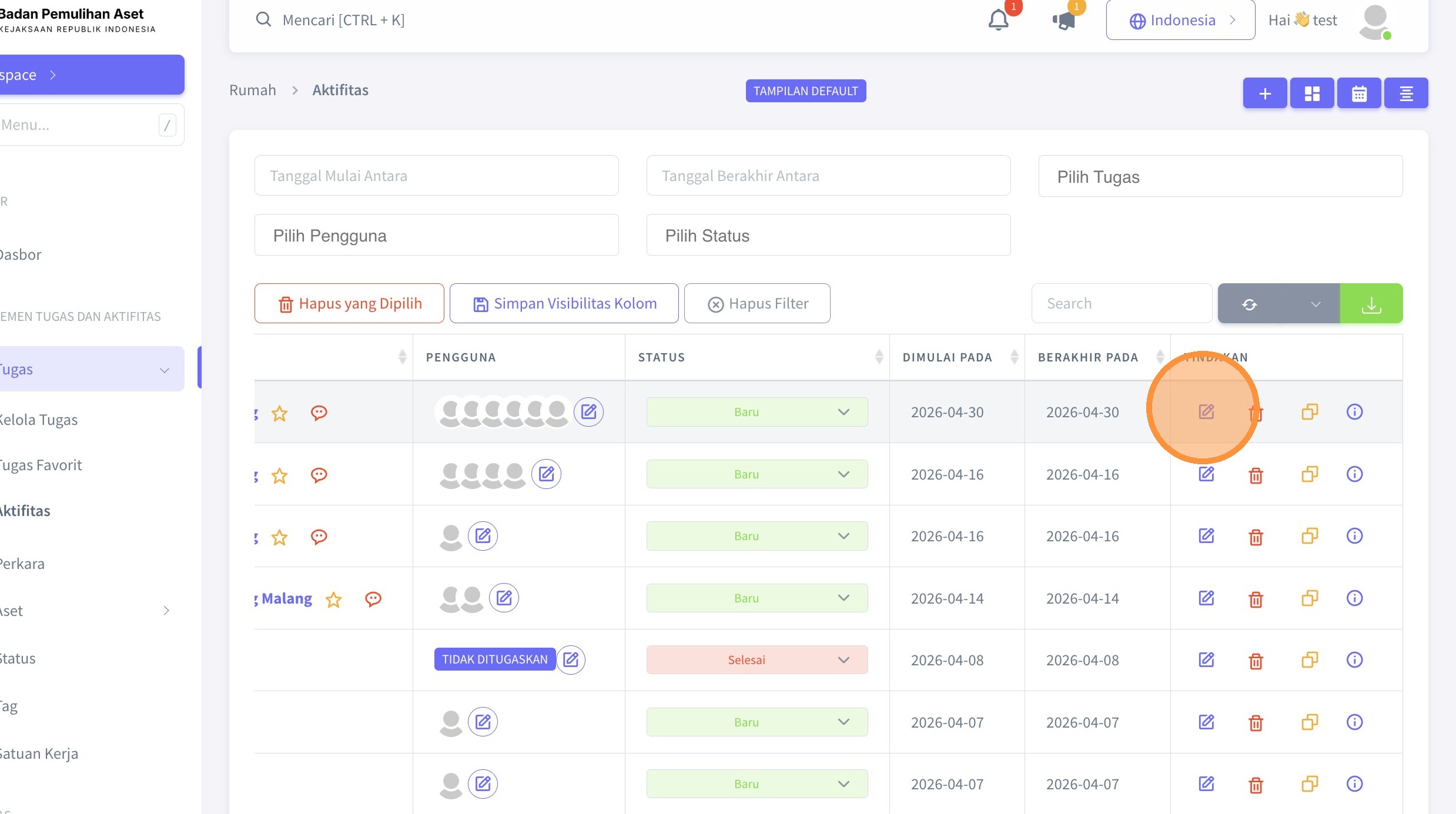Favorite the Malang row with star
Image resolution: width=1456 pixels, height=814 pixels.
(333, 599)
